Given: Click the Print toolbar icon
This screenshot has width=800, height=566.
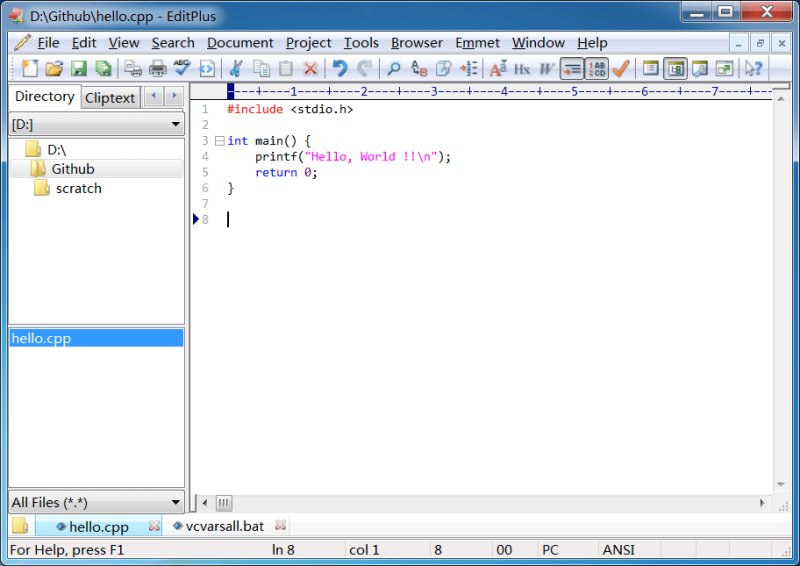Looking at the screenshot, I should [158, 68].
